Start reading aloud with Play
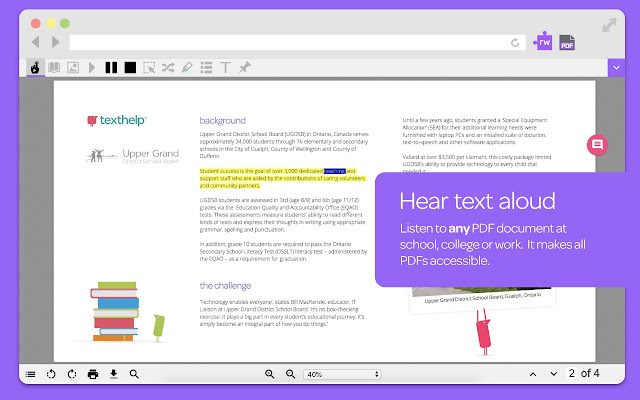 point(92,67)
